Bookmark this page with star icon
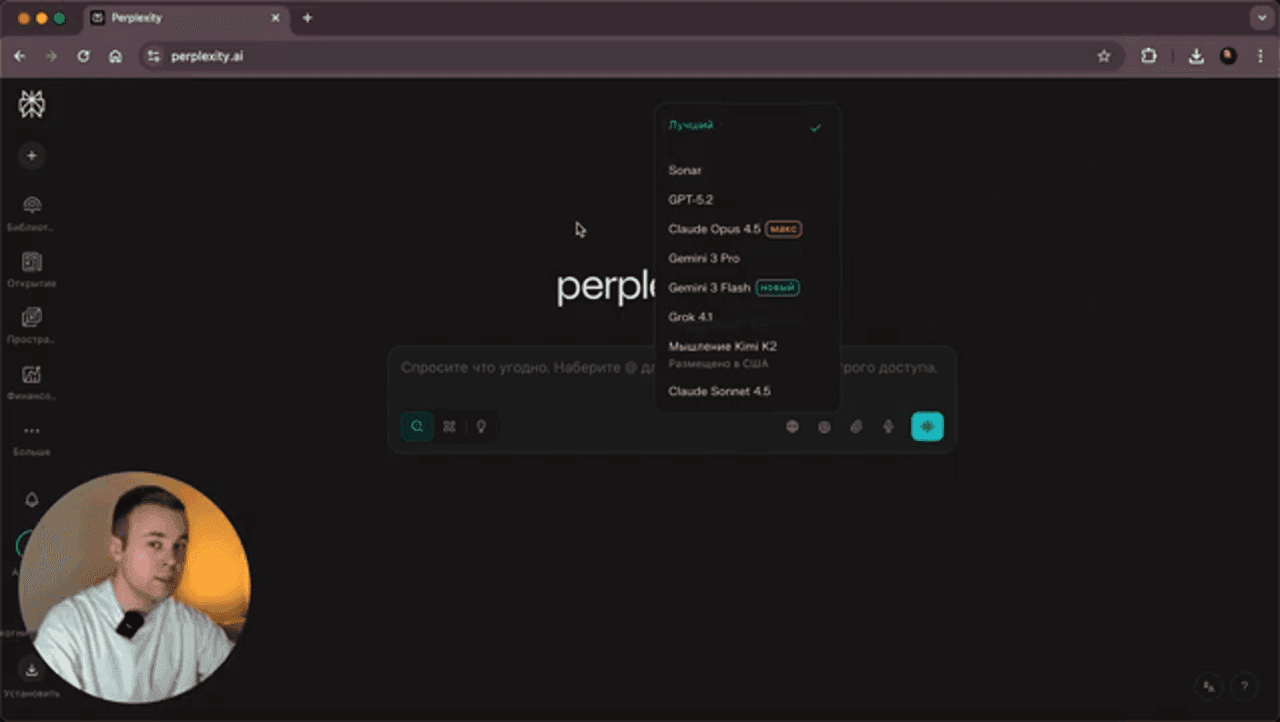Screen dimensions: 1280x722 1104,57
